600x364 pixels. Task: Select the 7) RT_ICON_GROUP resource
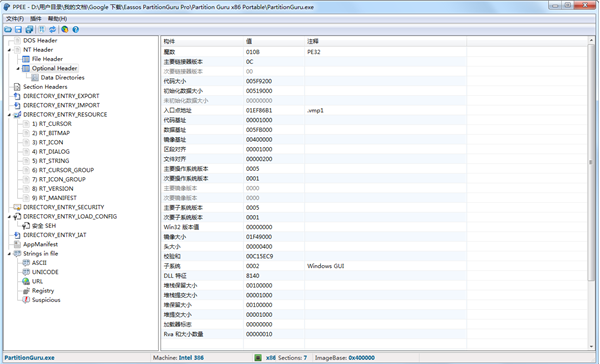point(59,180)
